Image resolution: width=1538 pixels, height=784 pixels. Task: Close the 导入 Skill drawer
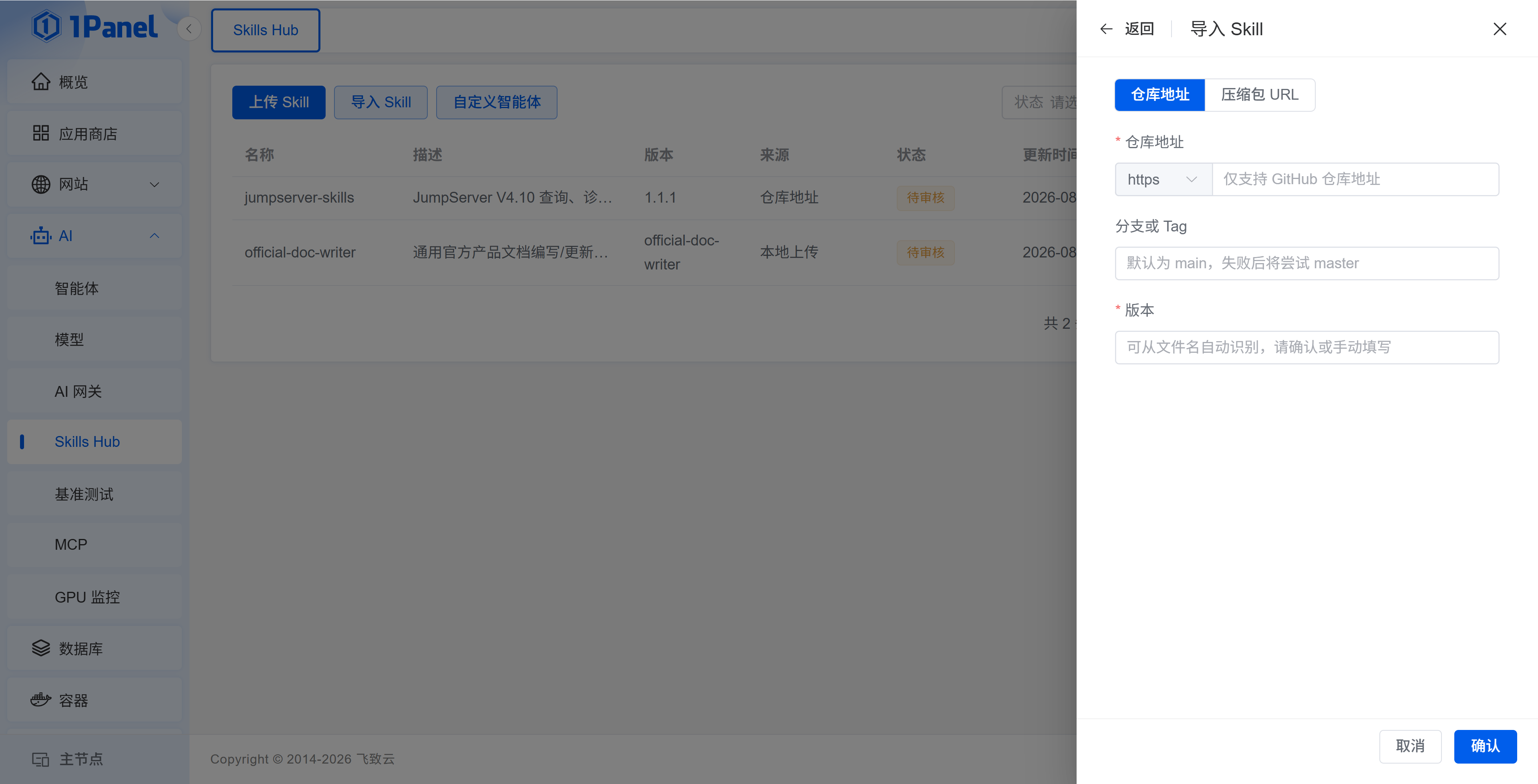[x=1500, y=29]
